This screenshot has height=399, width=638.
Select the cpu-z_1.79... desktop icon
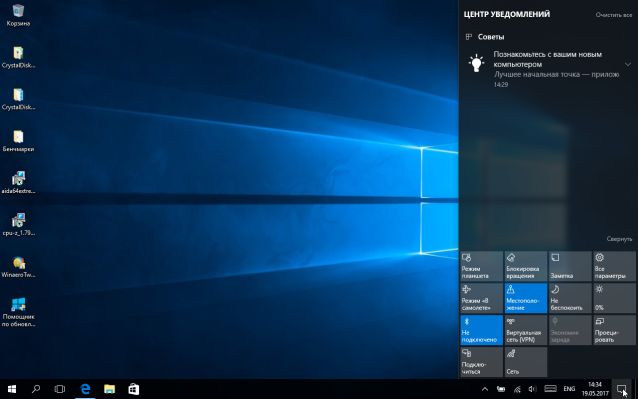(x=18, y=225)
